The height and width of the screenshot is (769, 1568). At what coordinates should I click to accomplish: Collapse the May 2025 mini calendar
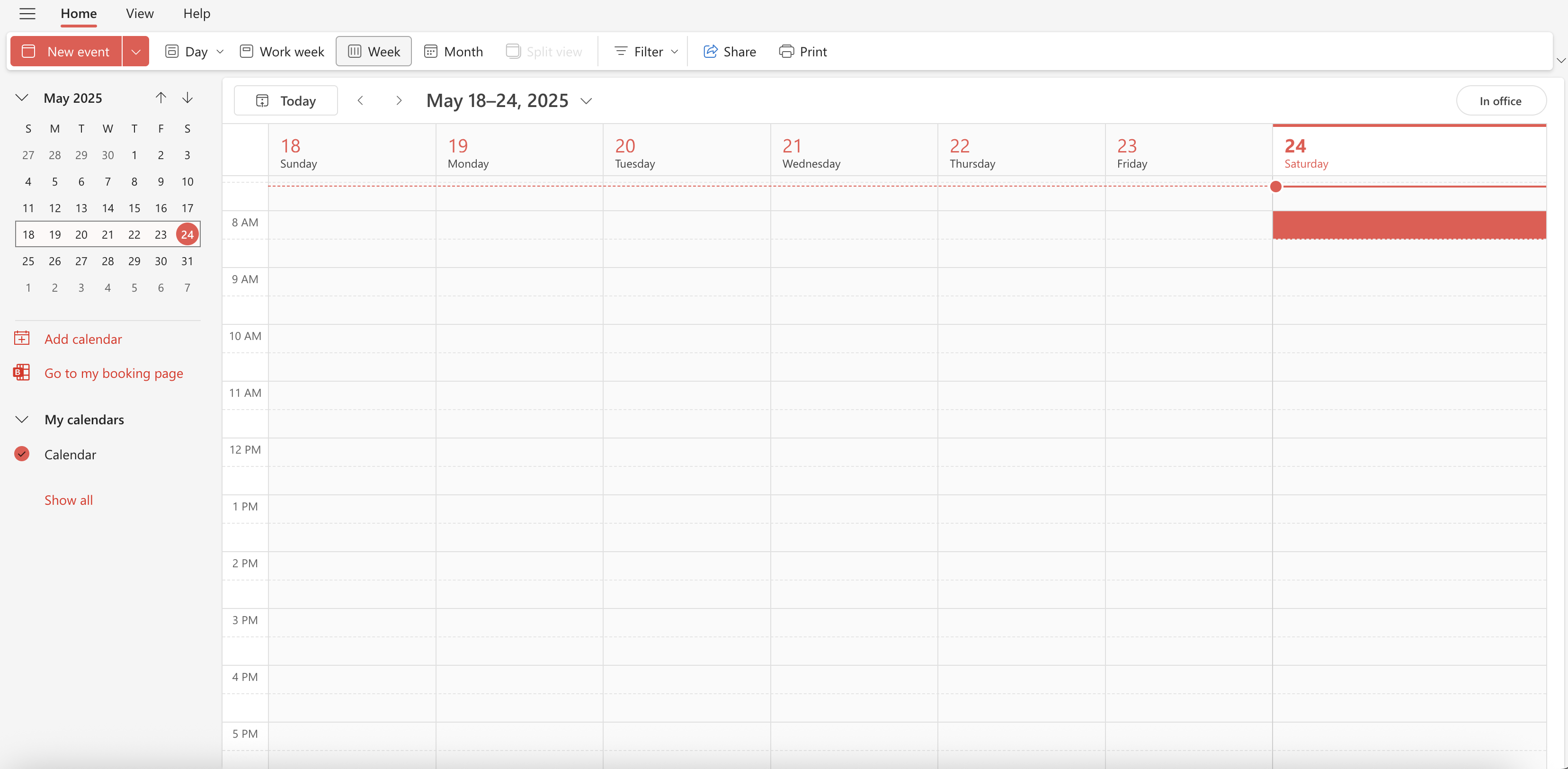coord(22,98)
